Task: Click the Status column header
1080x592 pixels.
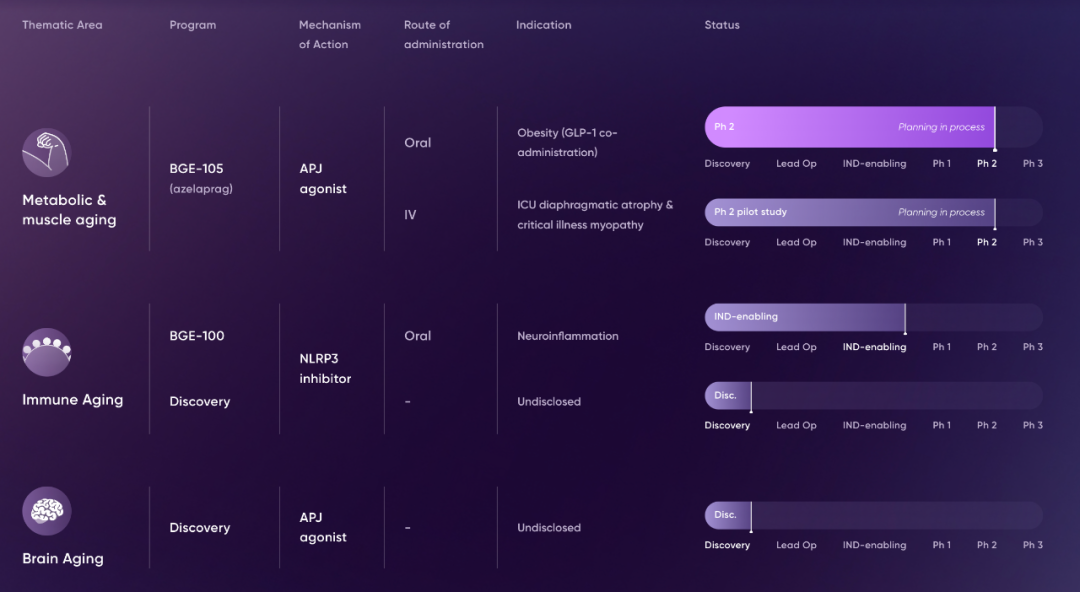Action: (x=722, y=25)
